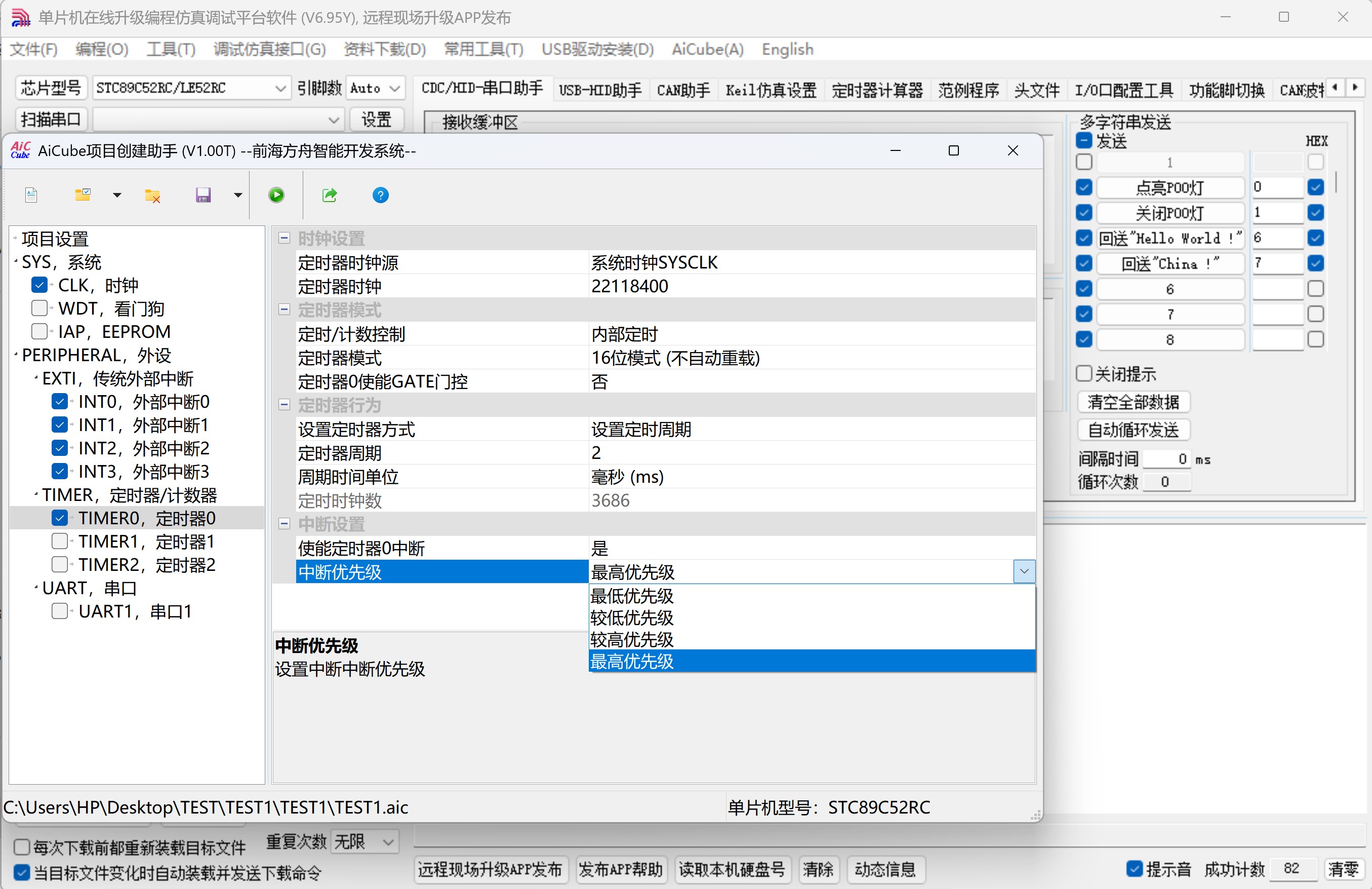Viewport: 1372px width, 889px height.
Task: Switch to the USB-HID助手 tab
Action: 600,90
